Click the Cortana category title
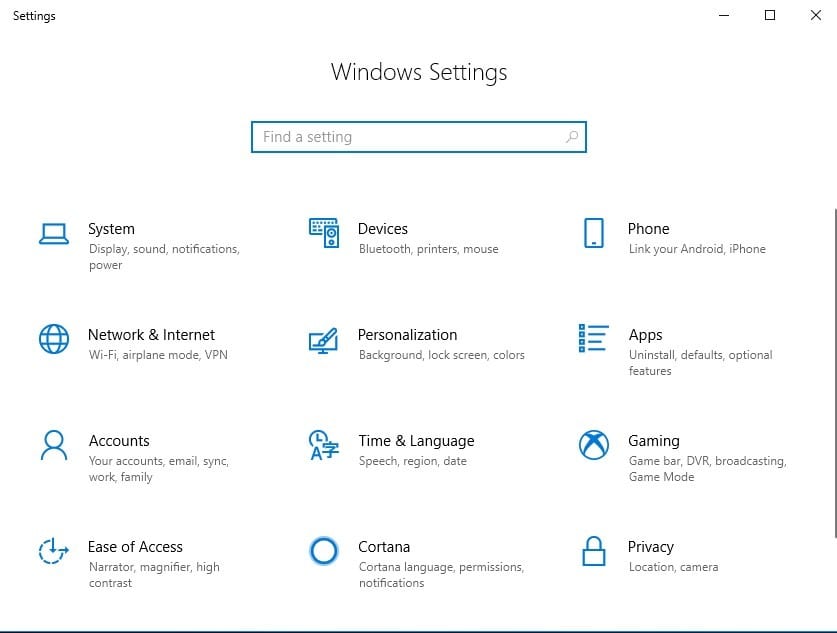837x633 pixels. coord(384,547)
